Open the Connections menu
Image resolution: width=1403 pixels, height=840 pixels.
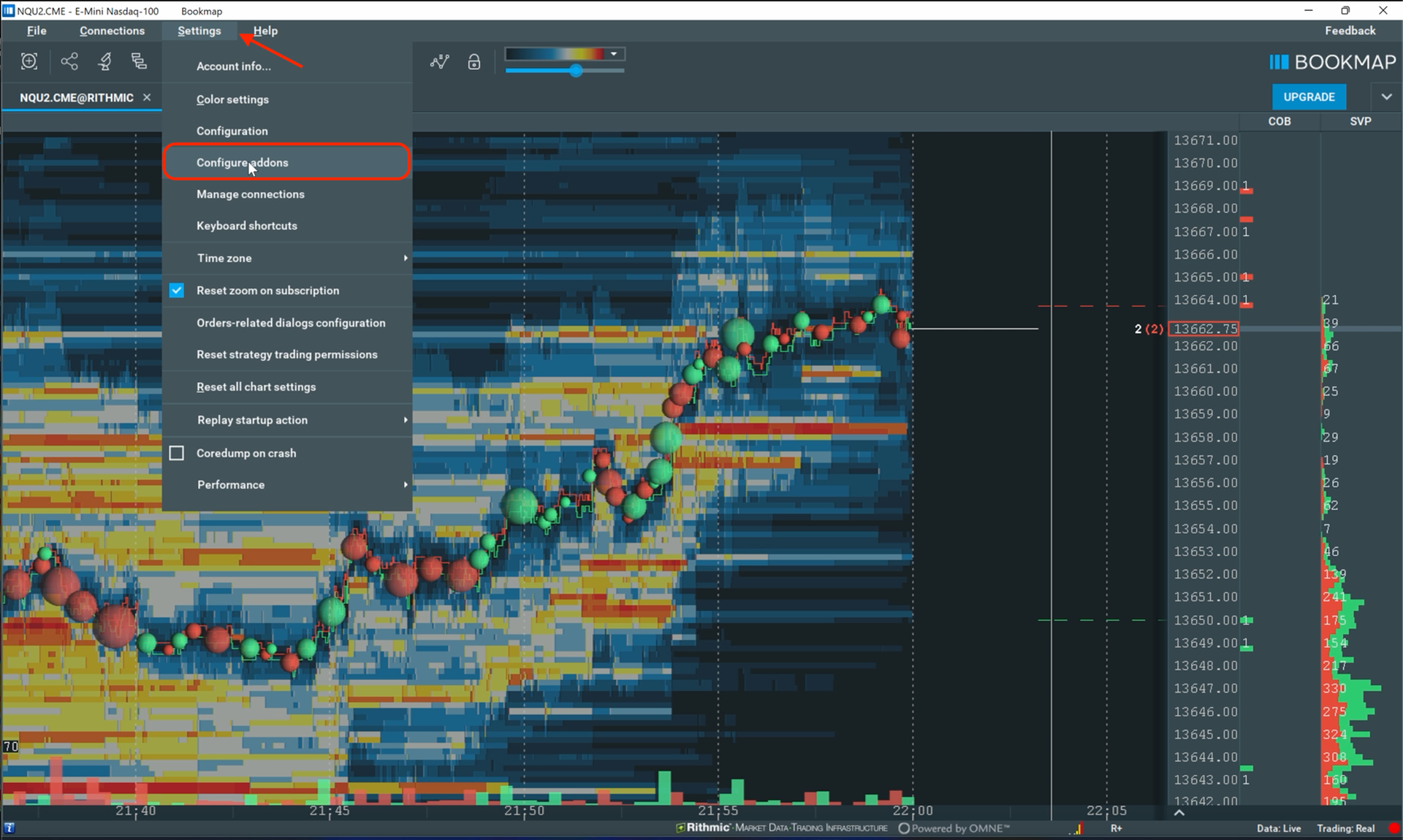112,31
